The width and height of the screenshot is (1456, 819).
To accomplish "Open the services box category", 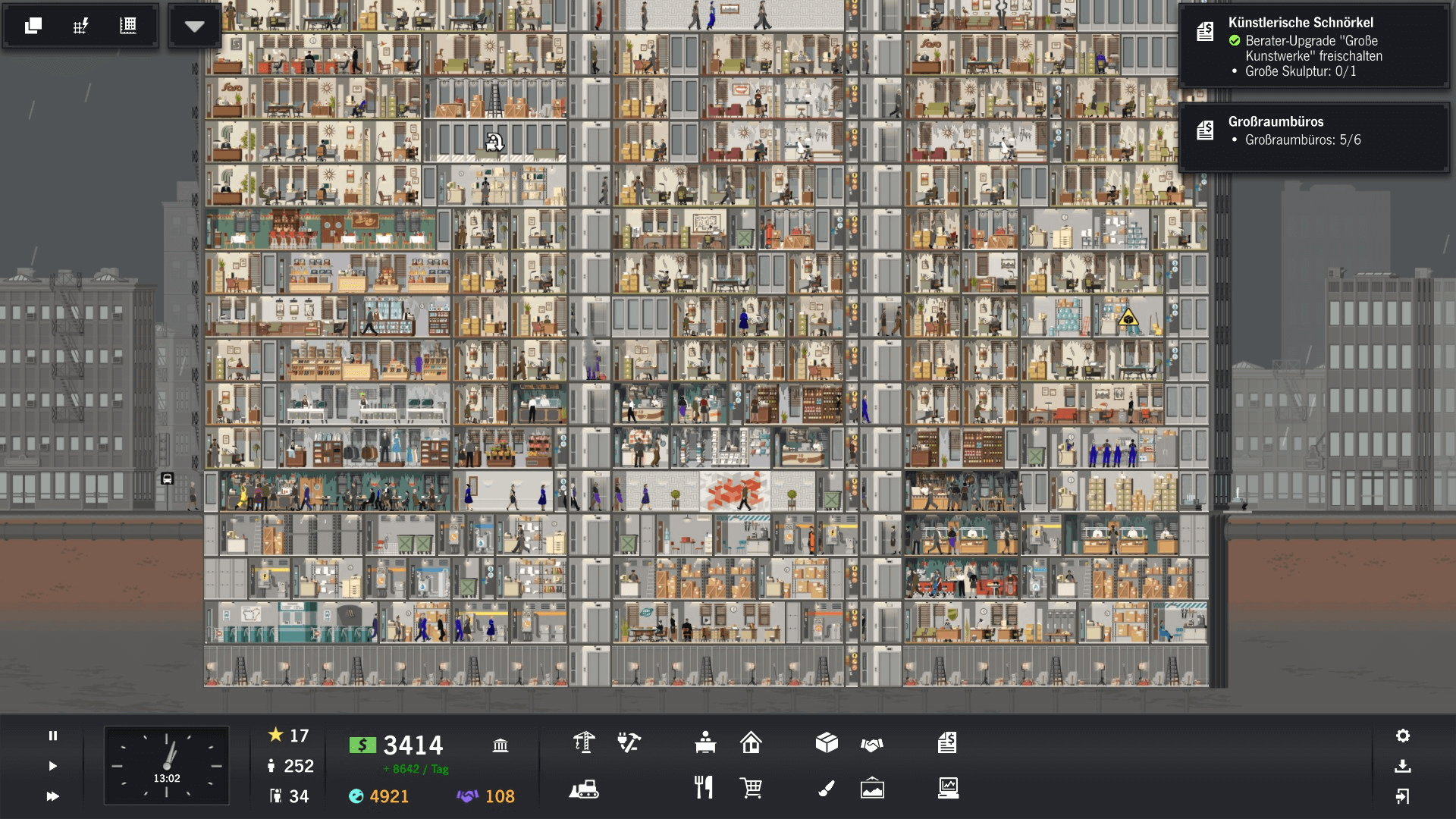I will click(827, 742).
